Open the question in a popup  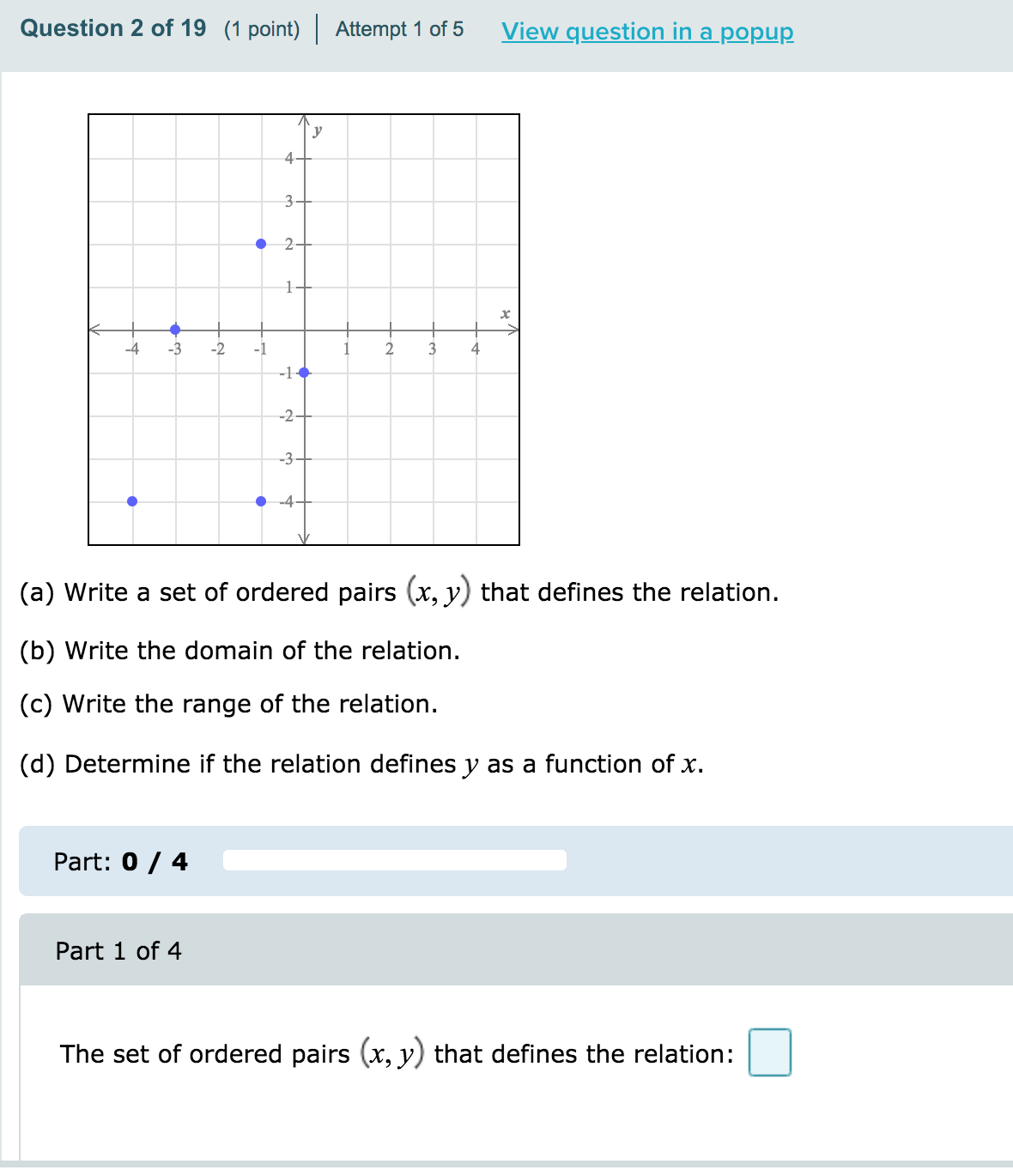pyautogui.click(x=646, y=31)
